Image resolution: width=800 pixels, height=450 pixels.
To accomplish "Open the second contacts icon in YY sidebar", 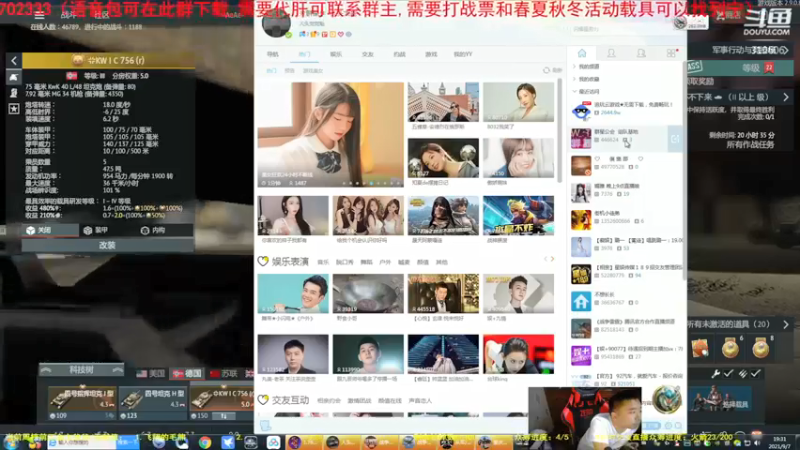I will 641,53.
